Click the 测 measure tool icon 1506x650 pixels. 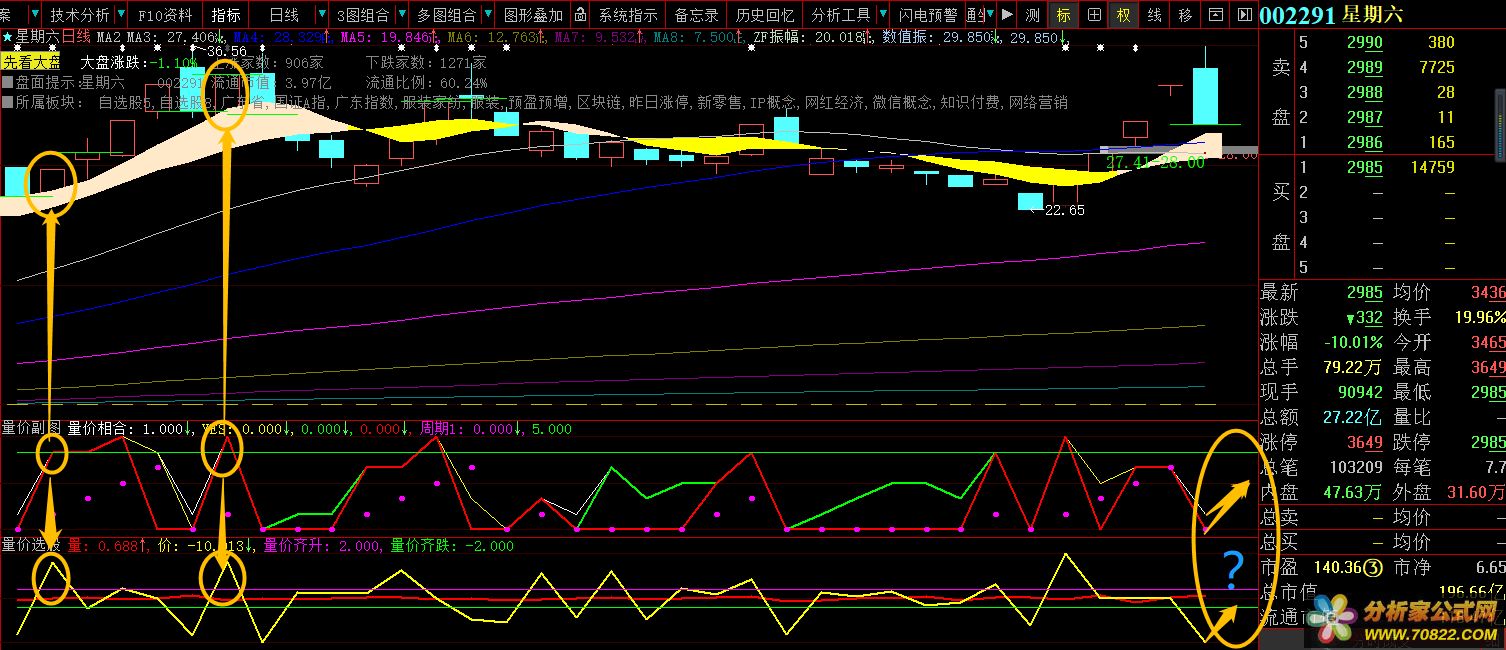coord(1033,15)
